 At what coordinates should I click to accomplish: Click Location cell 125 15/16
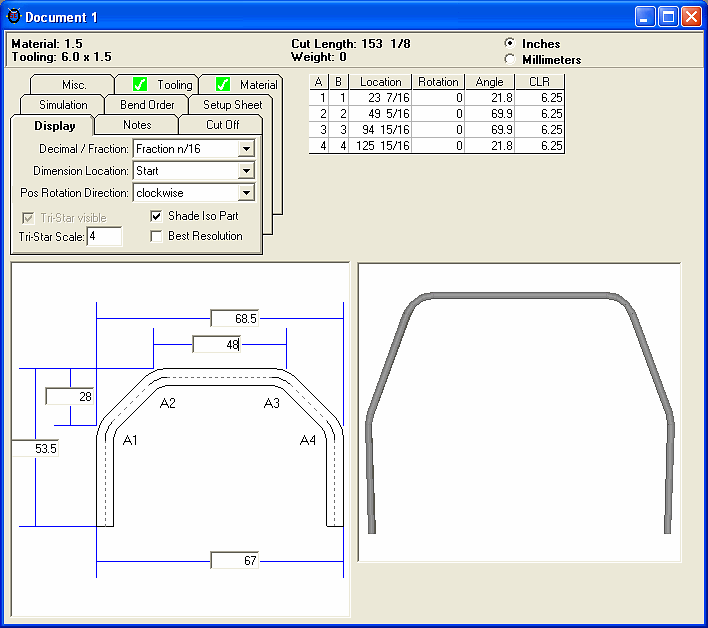(380, 146)
